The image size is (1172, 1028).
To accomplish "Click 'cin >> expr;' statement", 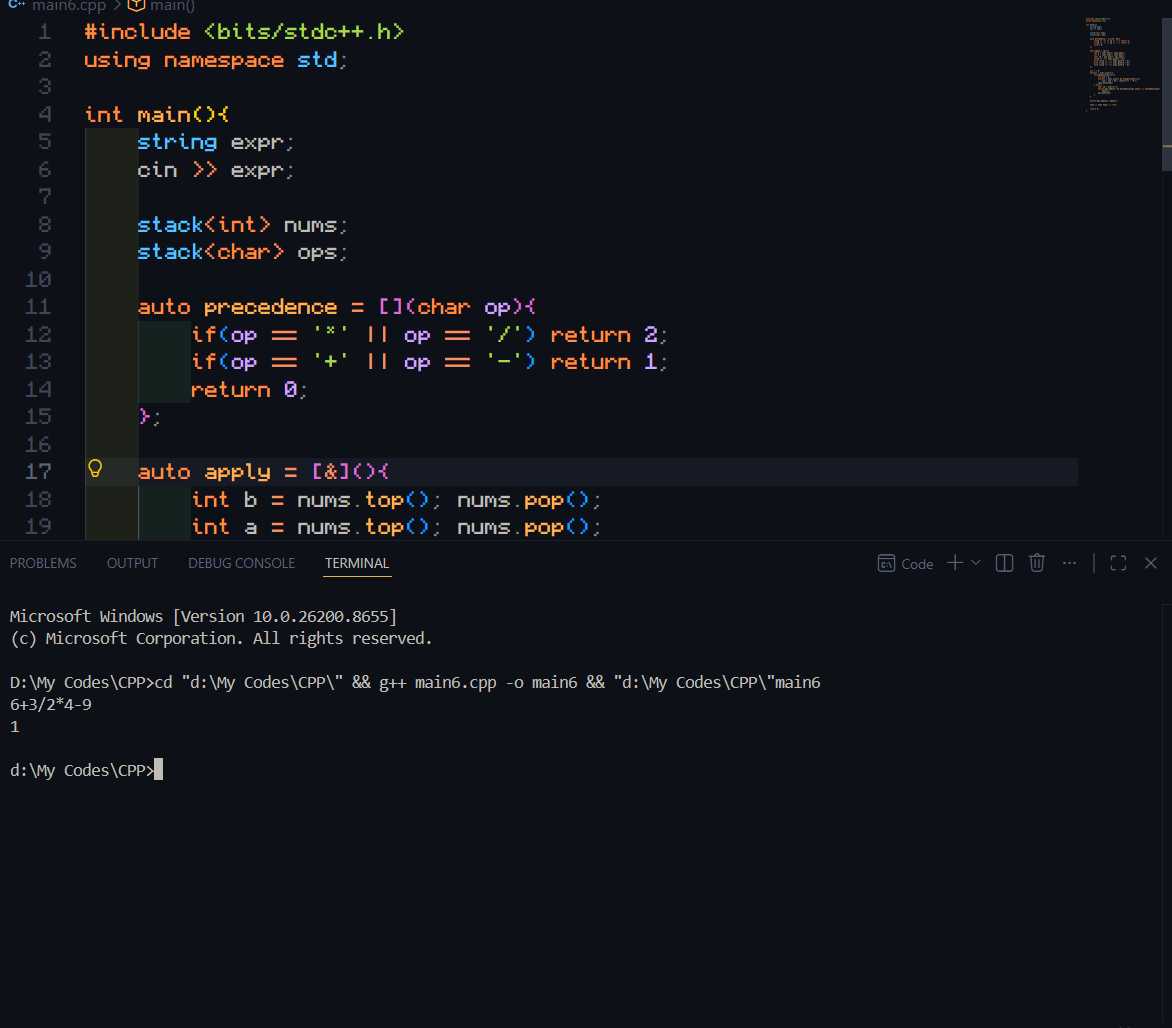I will pos(215,170).
